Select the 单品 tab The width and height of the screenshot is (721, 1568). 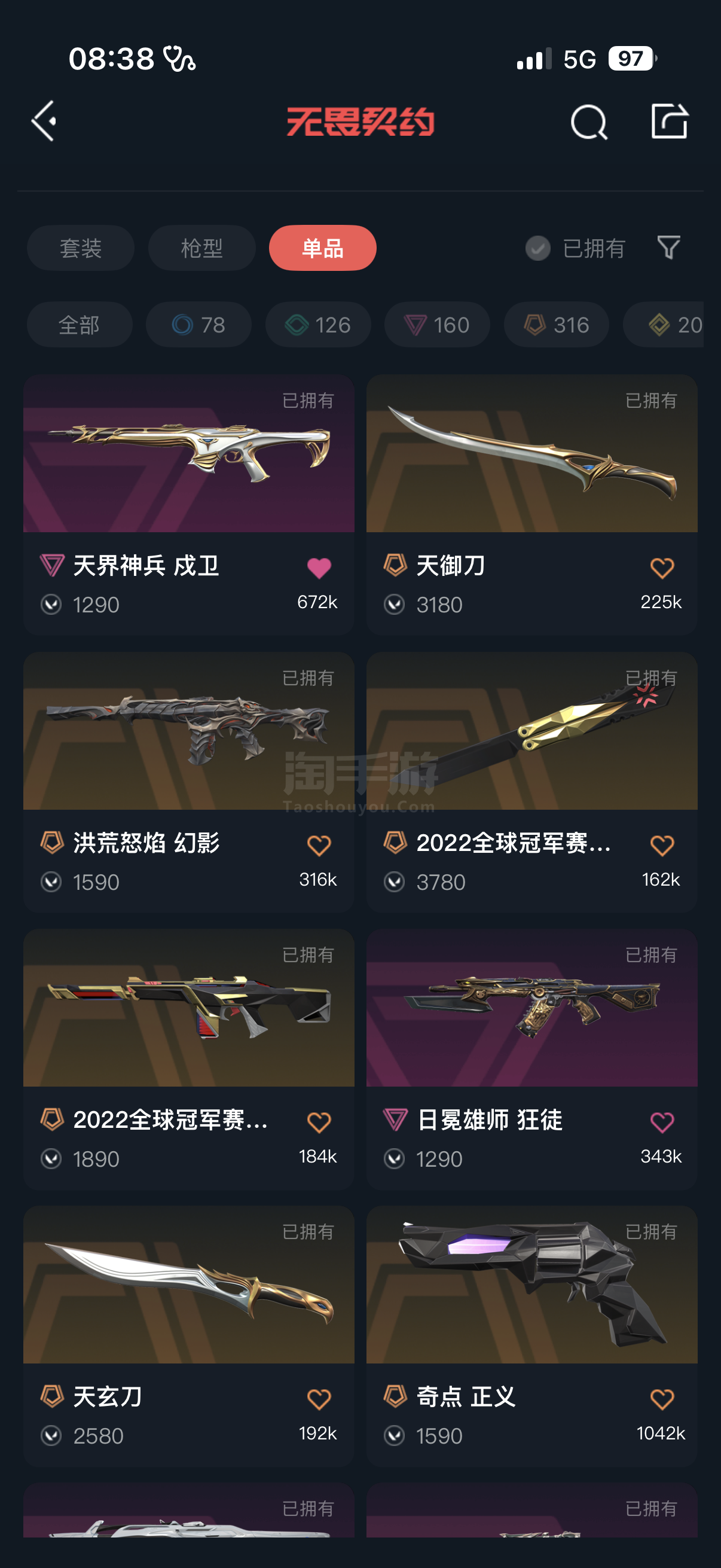coord(322,248)
